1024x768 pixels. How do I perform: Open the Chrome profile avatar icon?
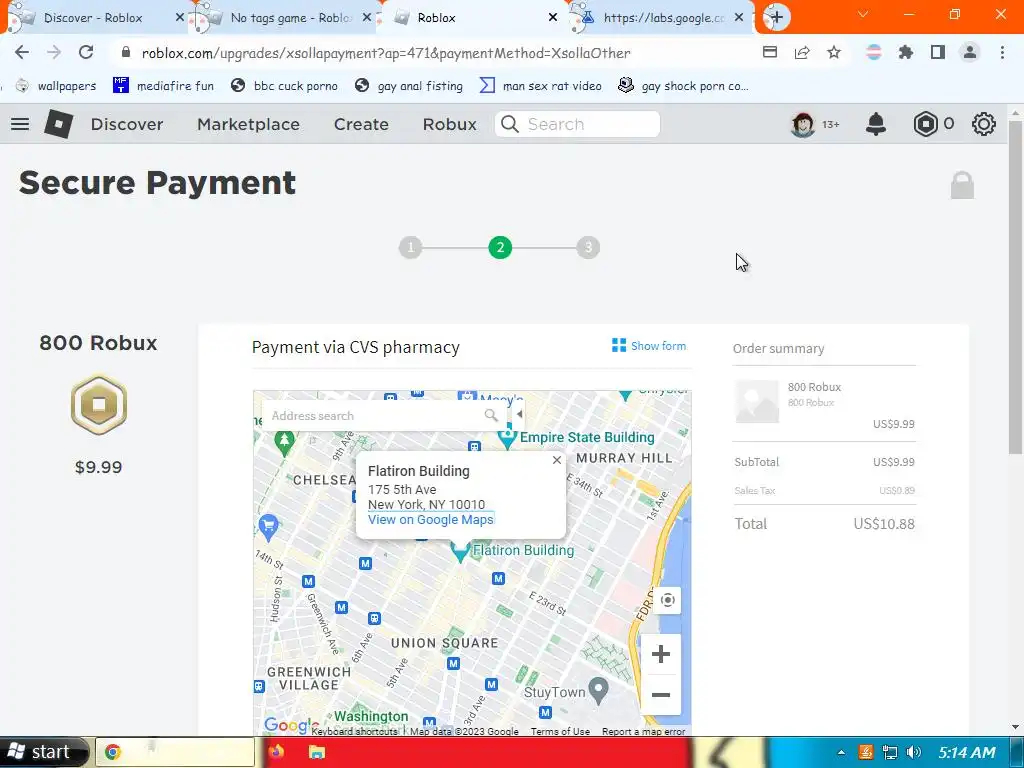pos(970,53)
